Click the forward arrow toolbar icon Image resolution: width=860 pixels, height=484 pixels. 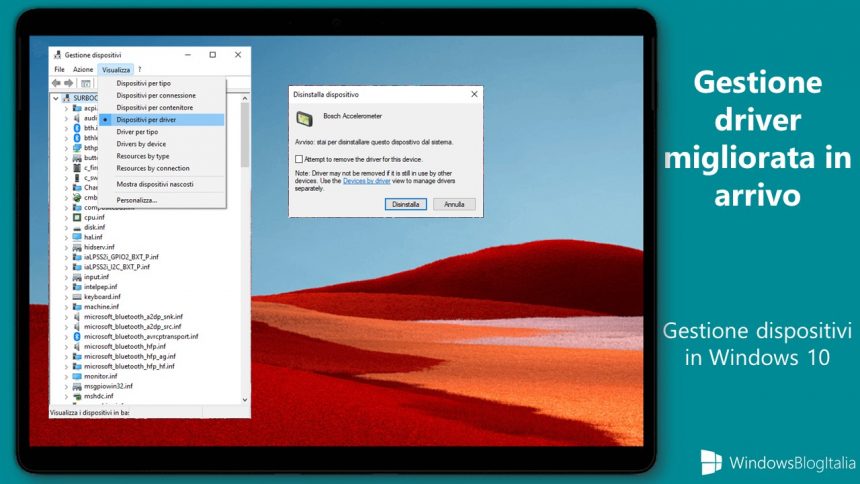[x=68, y=83]
